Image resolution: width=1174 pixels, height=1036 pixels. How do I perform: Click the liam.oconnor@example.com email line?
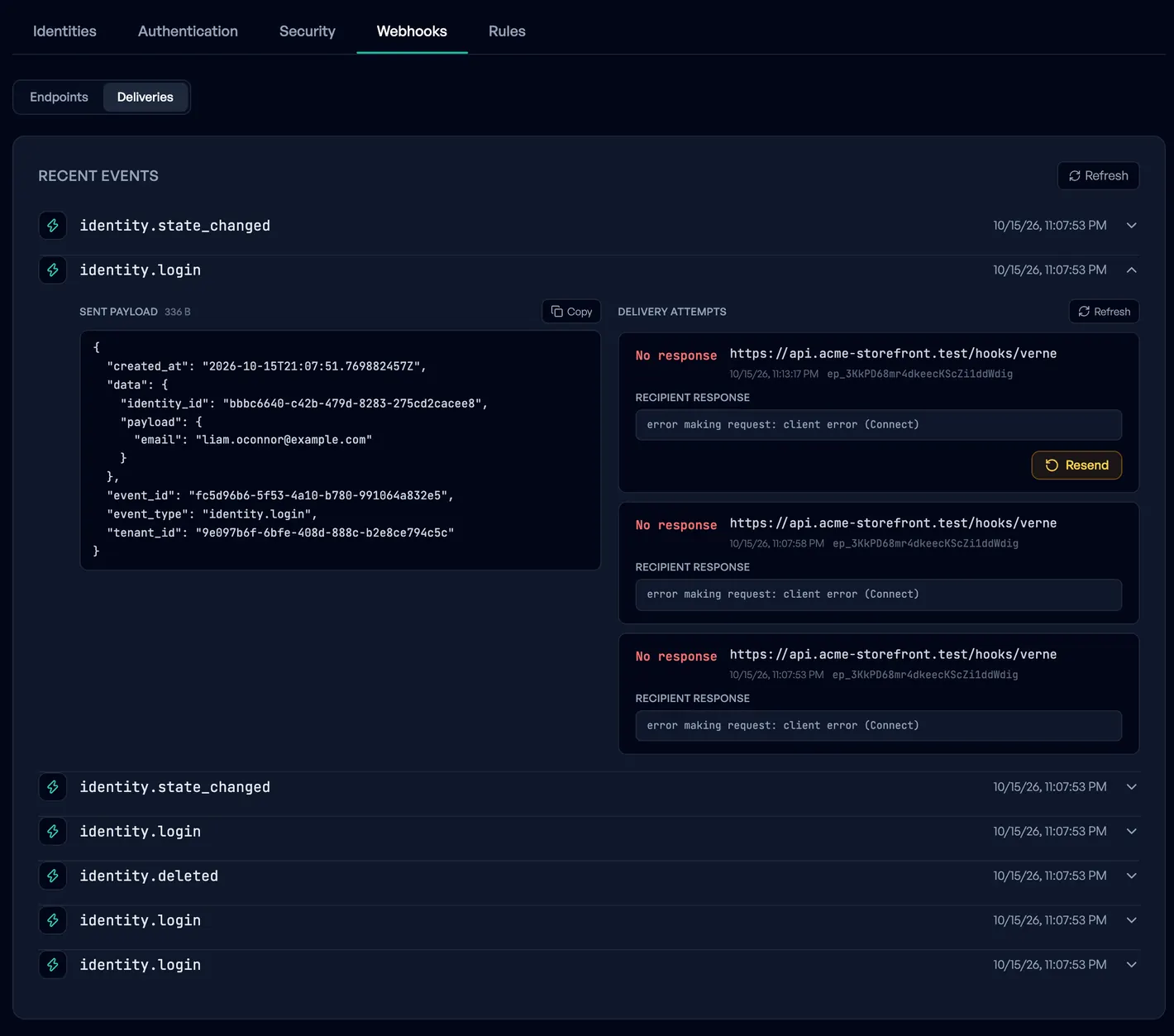253,440
